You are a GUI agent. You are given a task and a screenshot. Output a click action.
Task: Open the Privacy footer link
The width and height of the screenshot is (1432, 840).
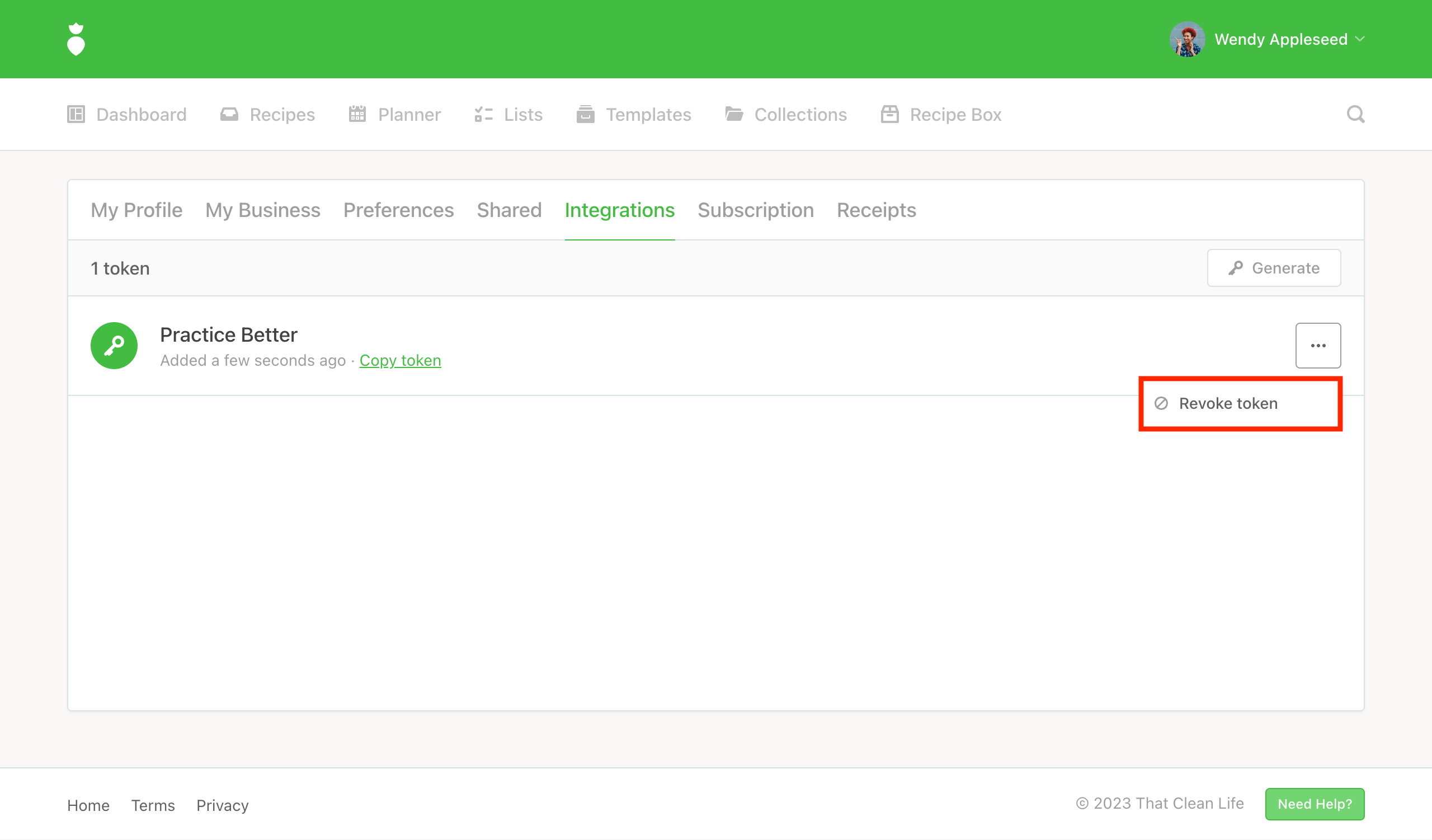coord(222,805)
